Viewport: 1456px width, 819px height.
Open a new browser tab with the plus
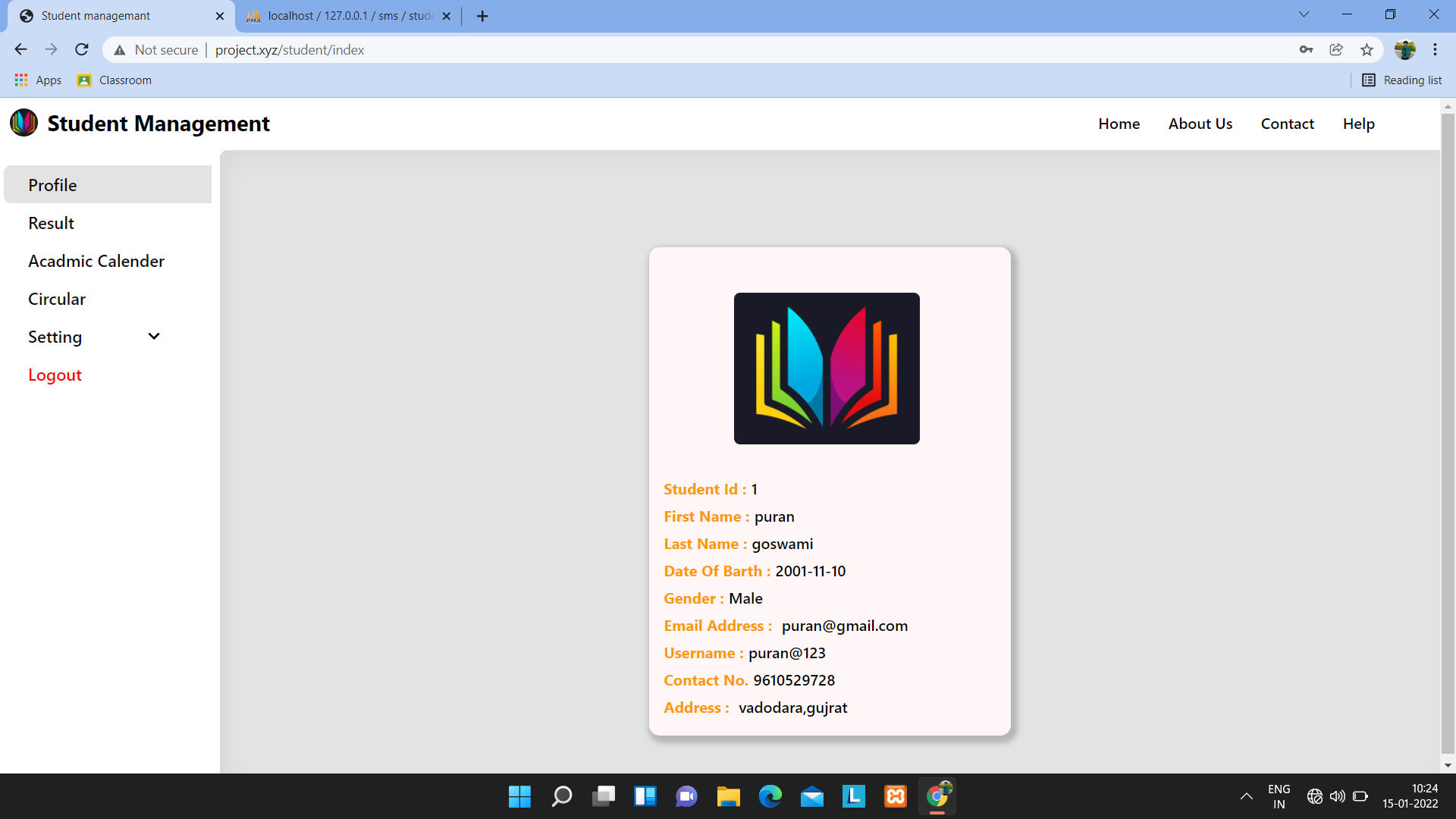(x=482, y=15)
